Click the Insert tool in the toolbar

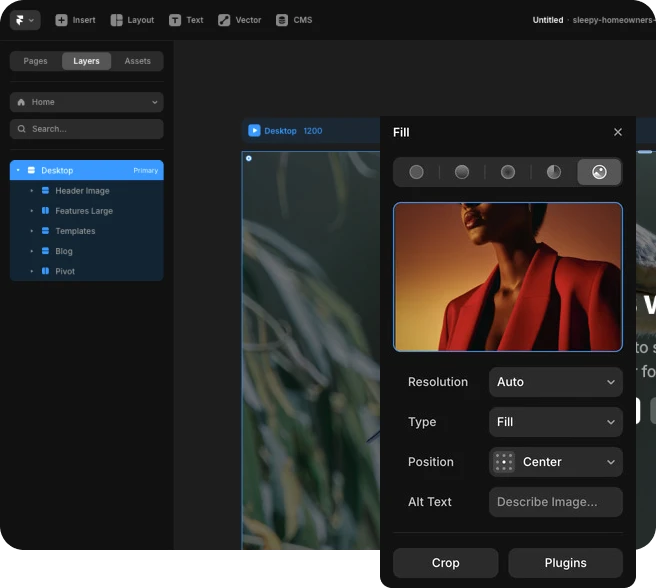click(75, 20)
